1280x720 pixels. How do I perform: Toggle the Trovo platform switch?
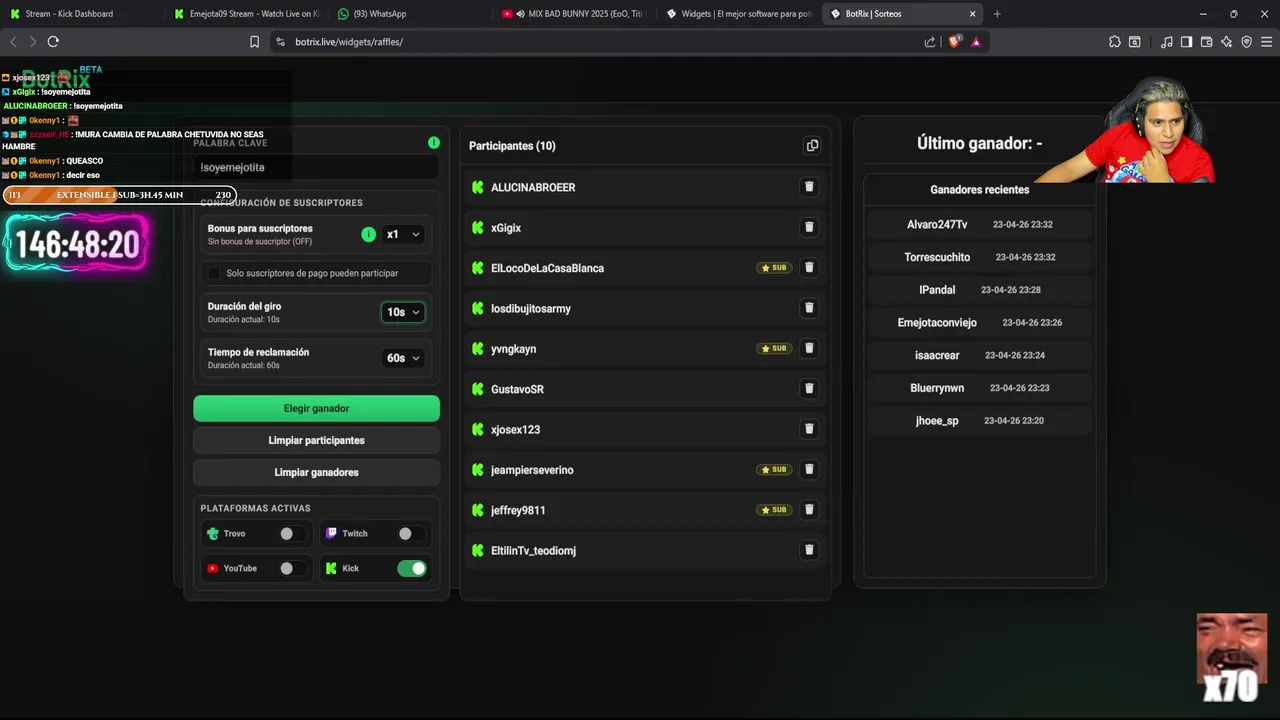pyautogui.click(x=293, y=534)
